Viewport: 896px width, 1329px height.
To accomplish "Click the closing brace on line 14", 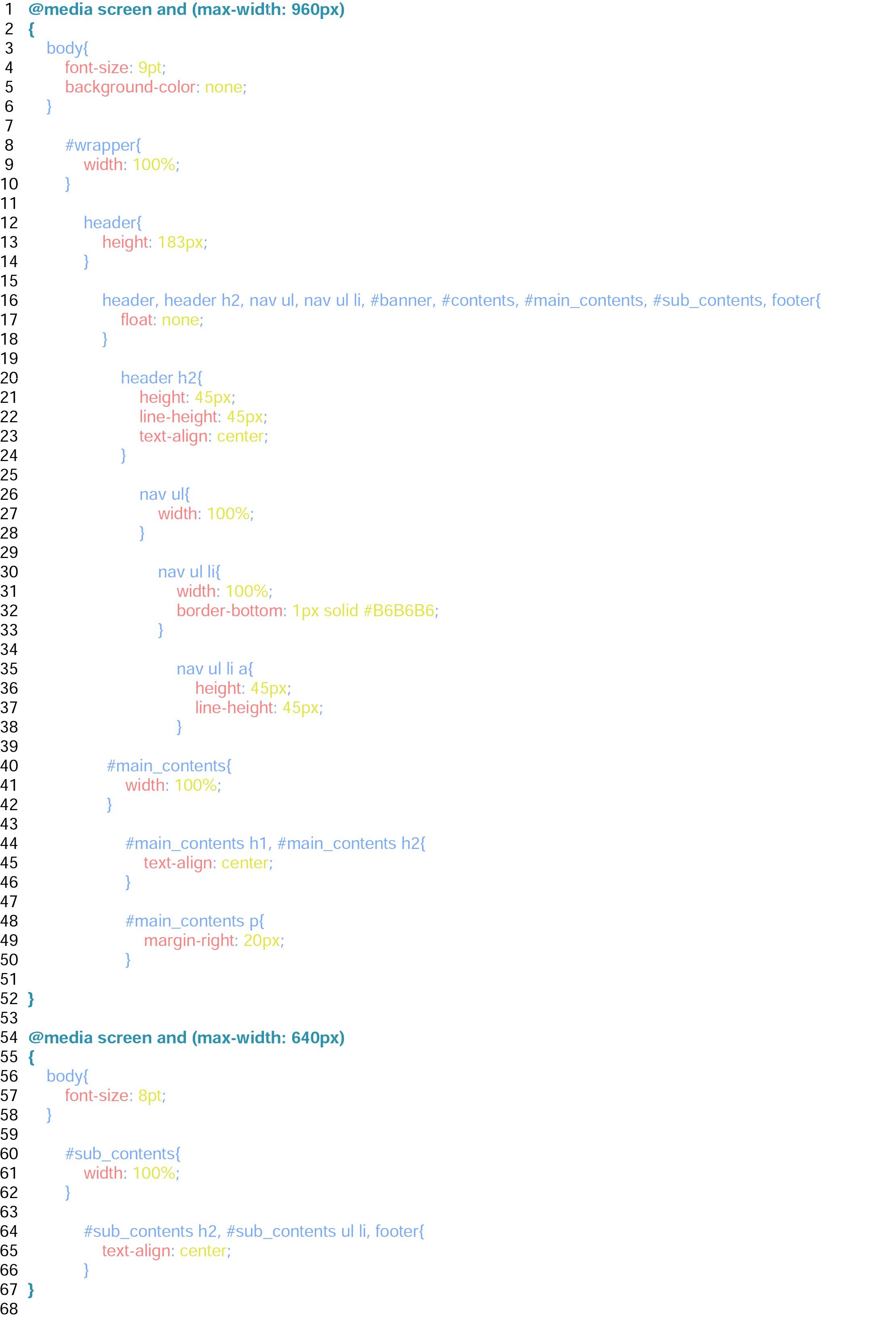I will 86,262.
